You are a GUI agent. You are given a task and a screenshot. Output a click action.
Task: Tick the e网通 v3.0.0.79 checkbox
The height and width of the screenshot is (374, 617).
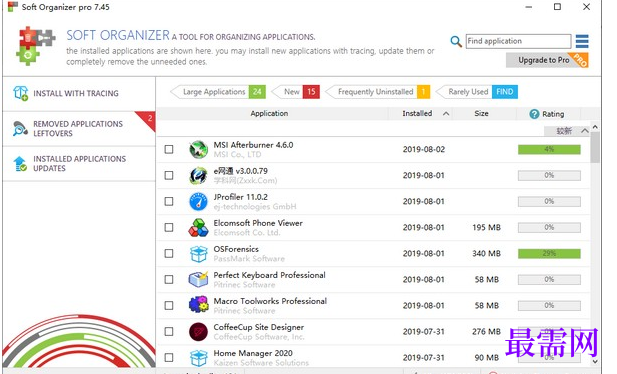tap(169, 175)
